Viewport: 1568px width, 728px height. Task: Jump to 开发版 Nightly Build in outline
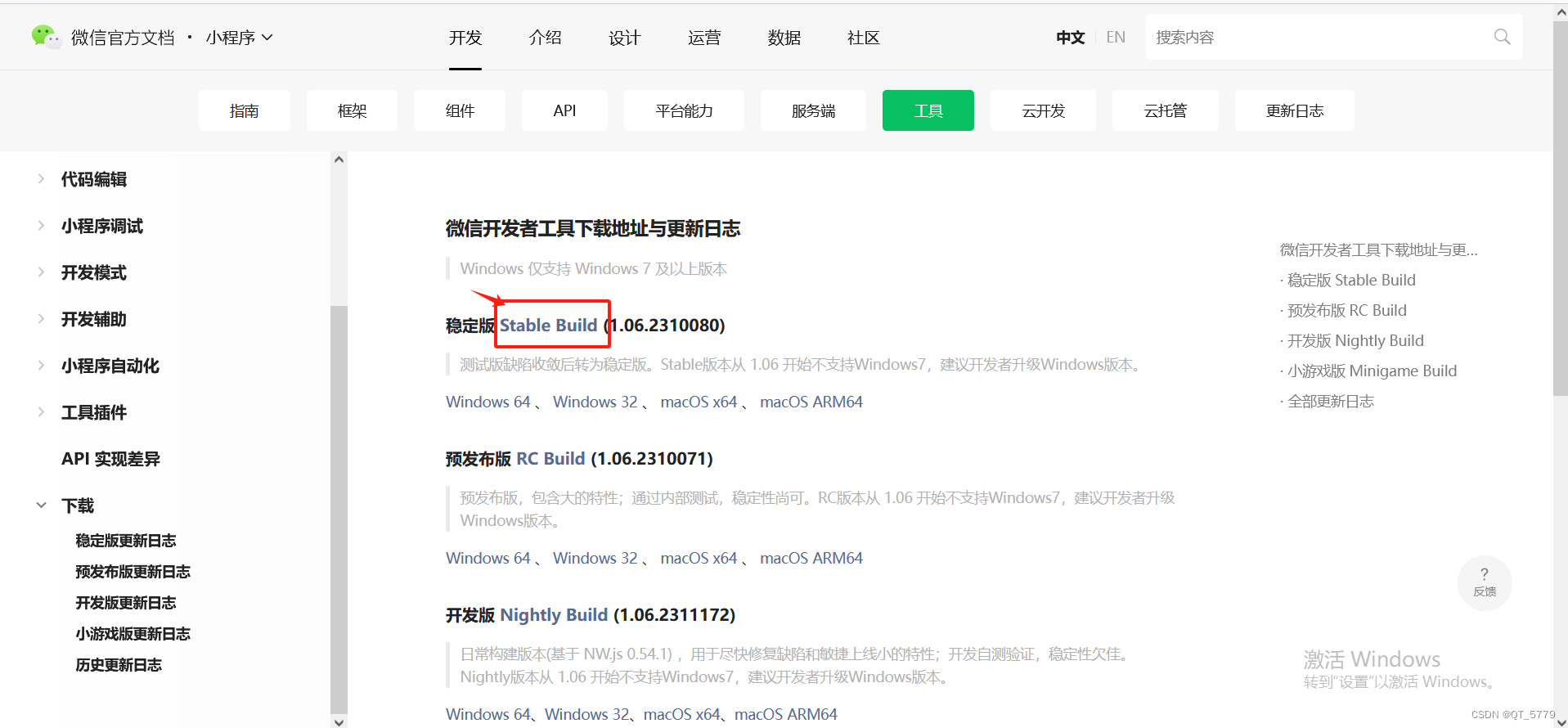1355,340
